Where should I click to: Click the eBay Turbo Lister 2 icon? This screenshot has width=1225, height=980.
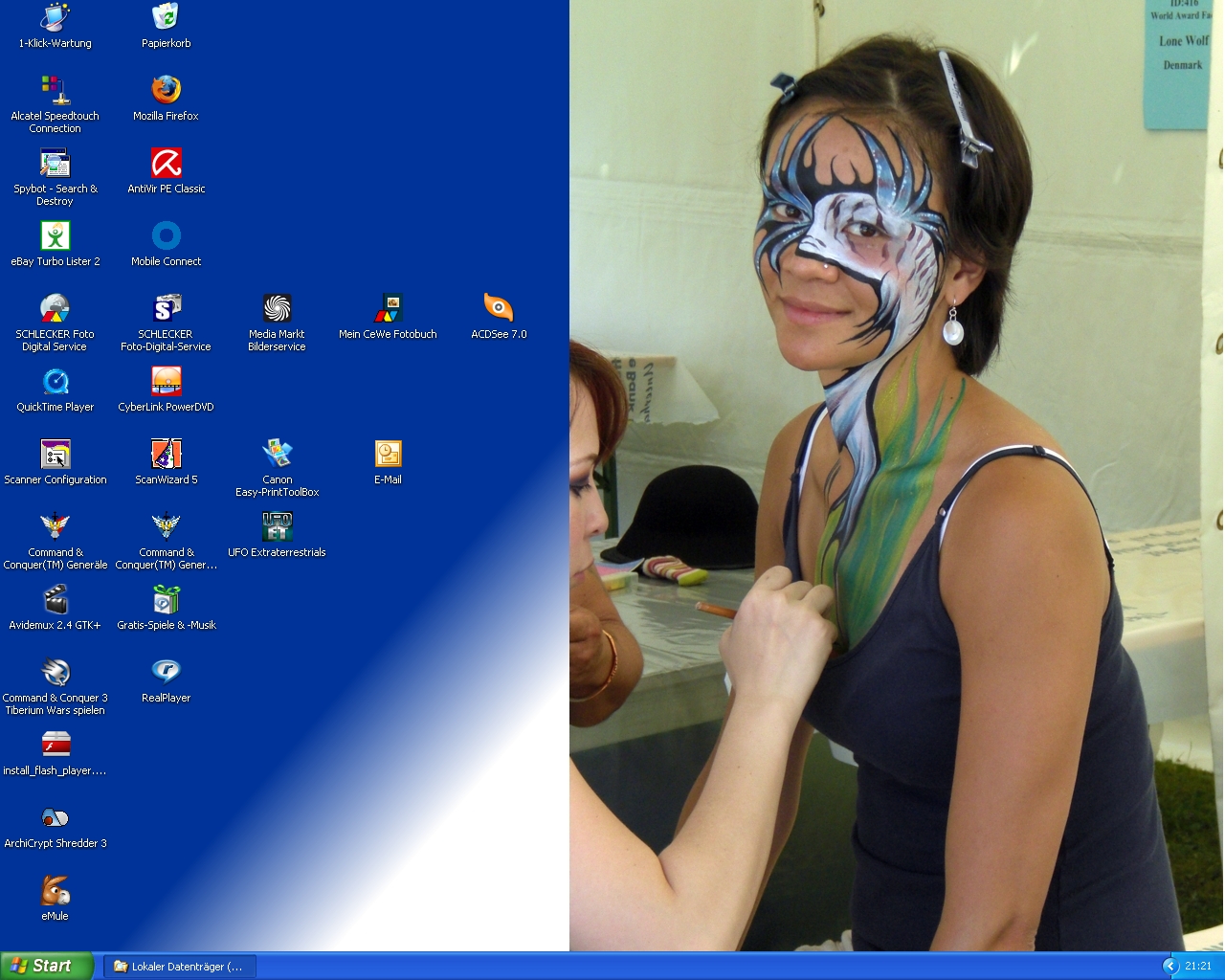55,236
